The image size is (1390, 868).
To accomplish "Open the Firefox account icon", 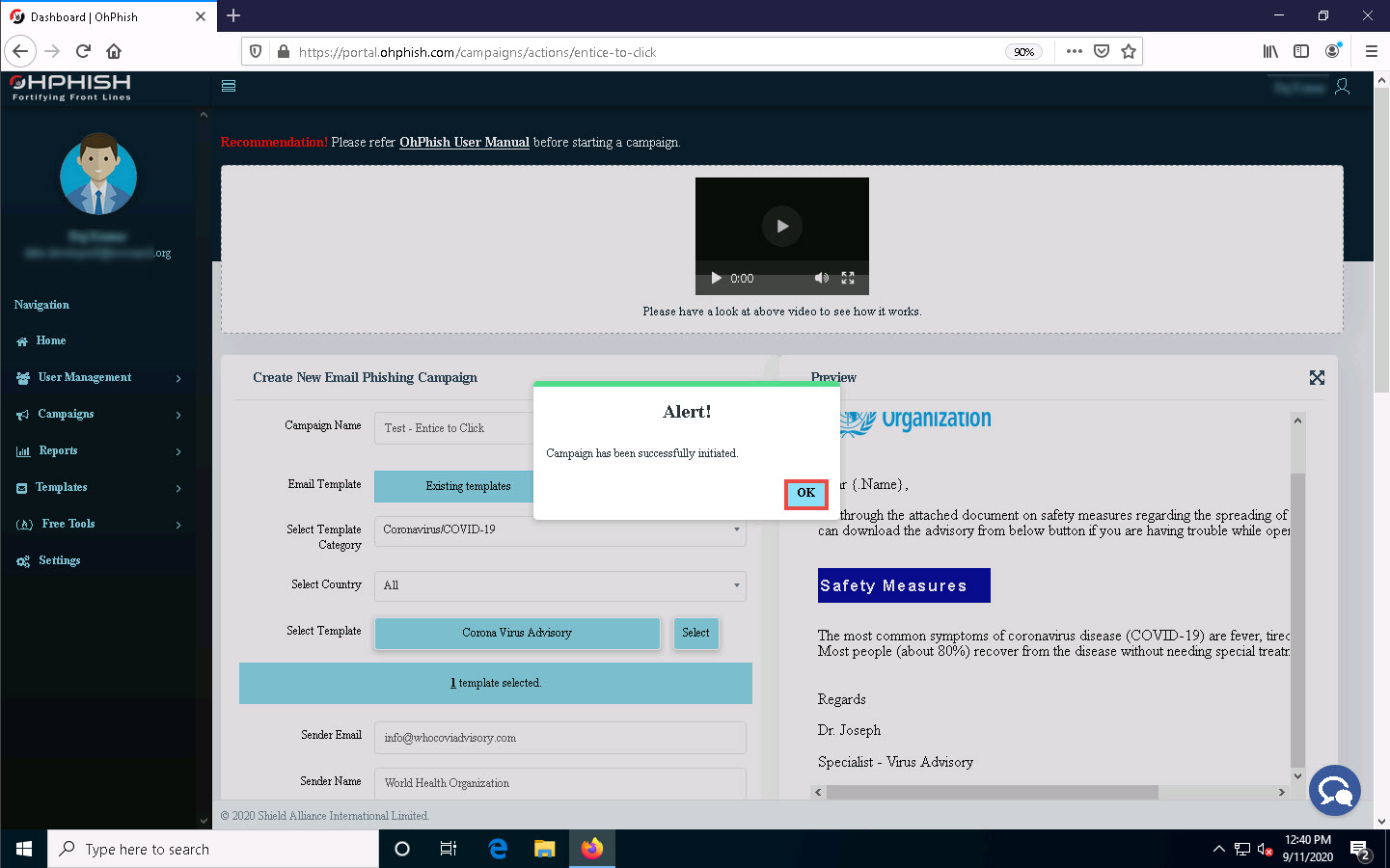I will 1332,51.
